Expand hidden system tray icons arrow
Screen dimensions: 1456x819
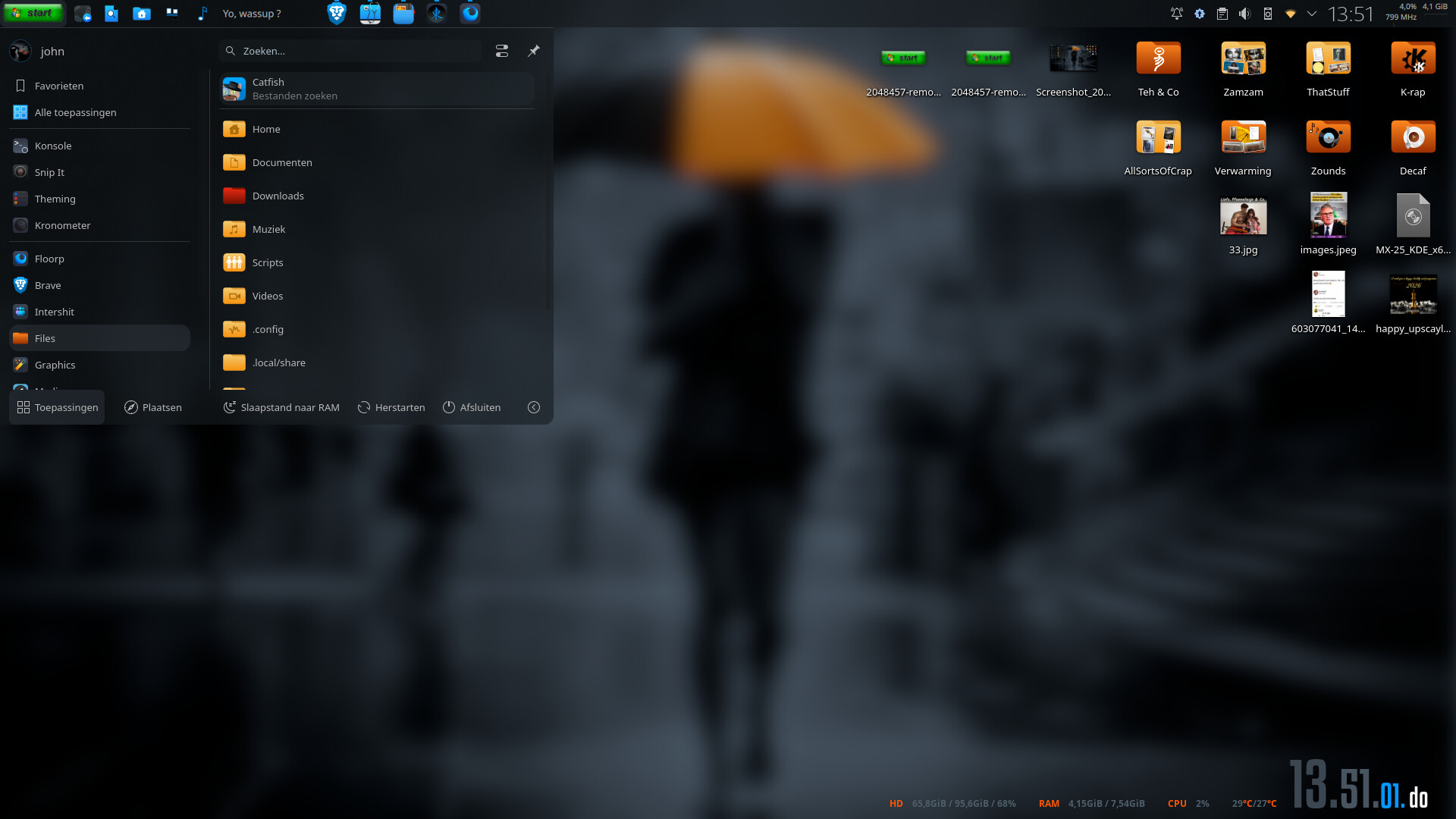pyautogui.click(x=1312, y=14)
